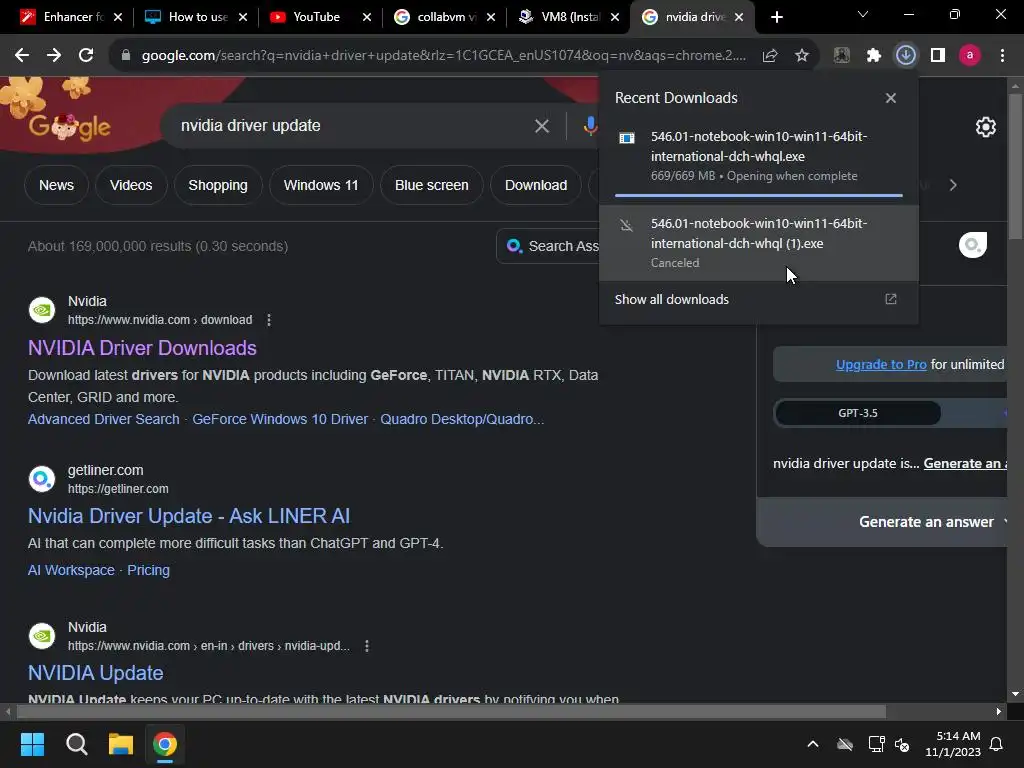Bookmark this page with the star
This screenshot has width=1024, height=768.
click(x=802, y=56)
